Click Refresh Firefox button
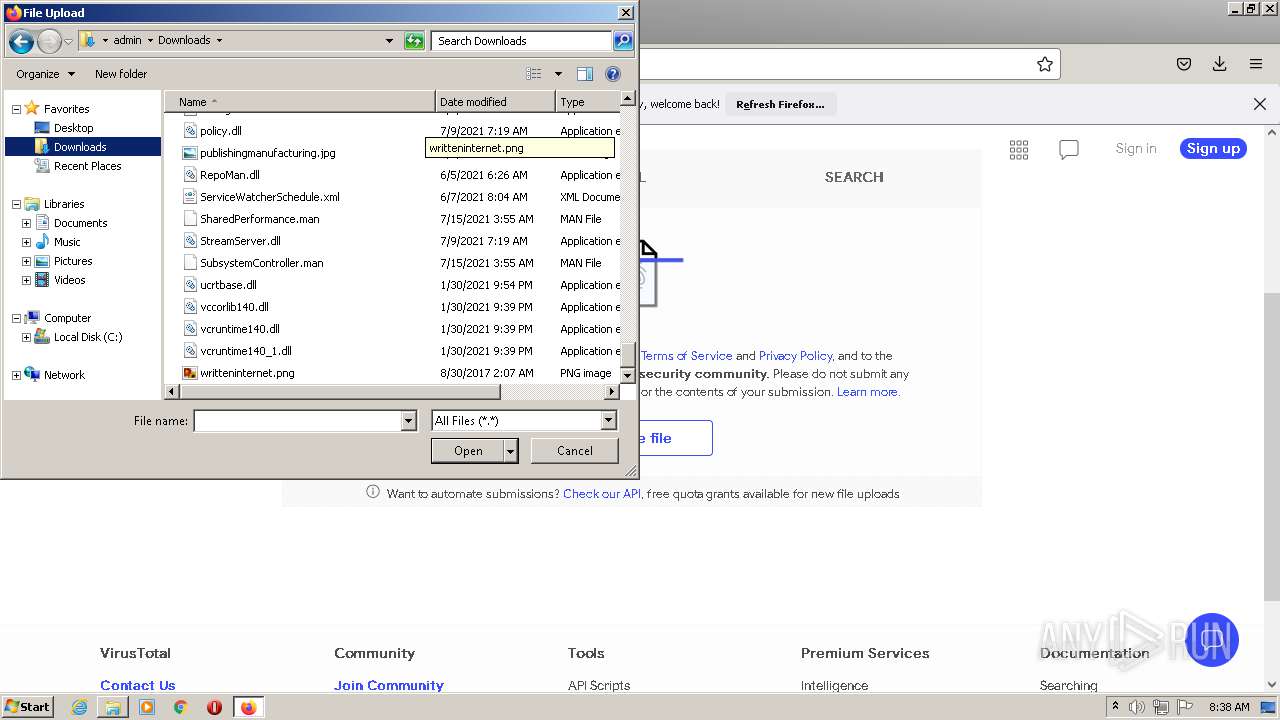 780,104
